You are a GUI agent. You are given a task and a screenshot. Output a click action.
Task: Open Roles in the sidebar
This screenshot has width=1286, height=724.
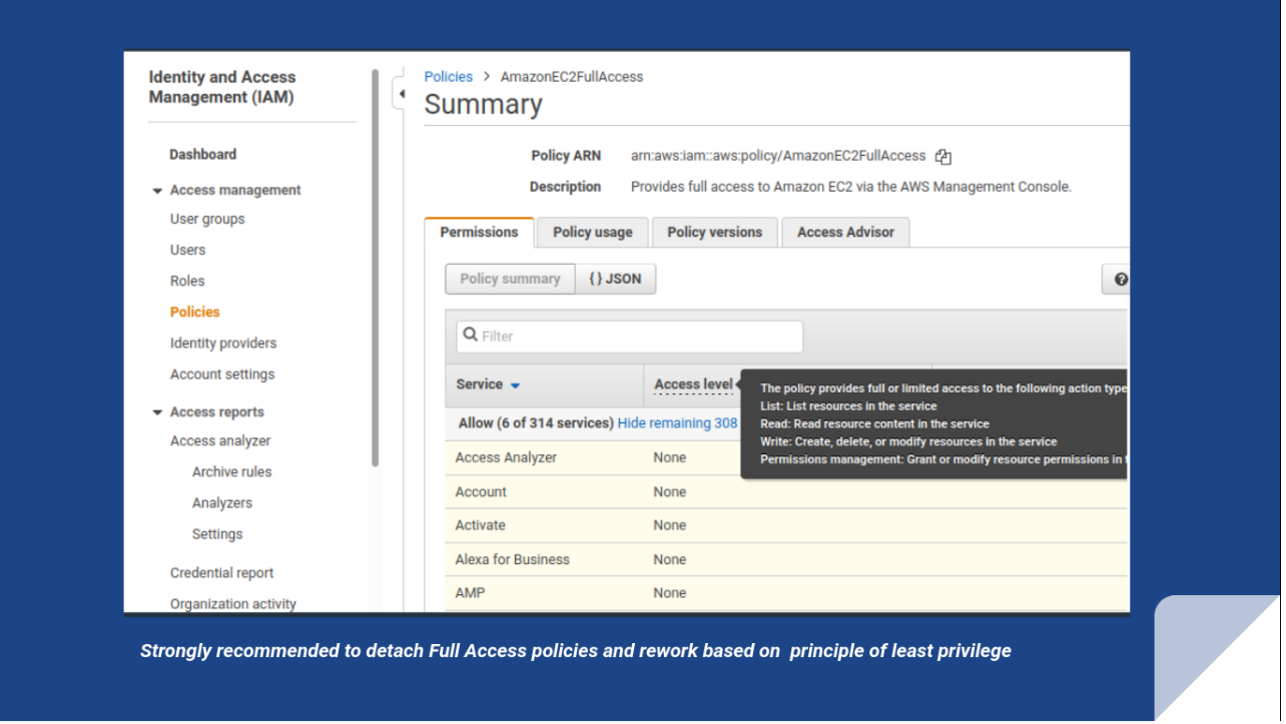coord(187,281)
